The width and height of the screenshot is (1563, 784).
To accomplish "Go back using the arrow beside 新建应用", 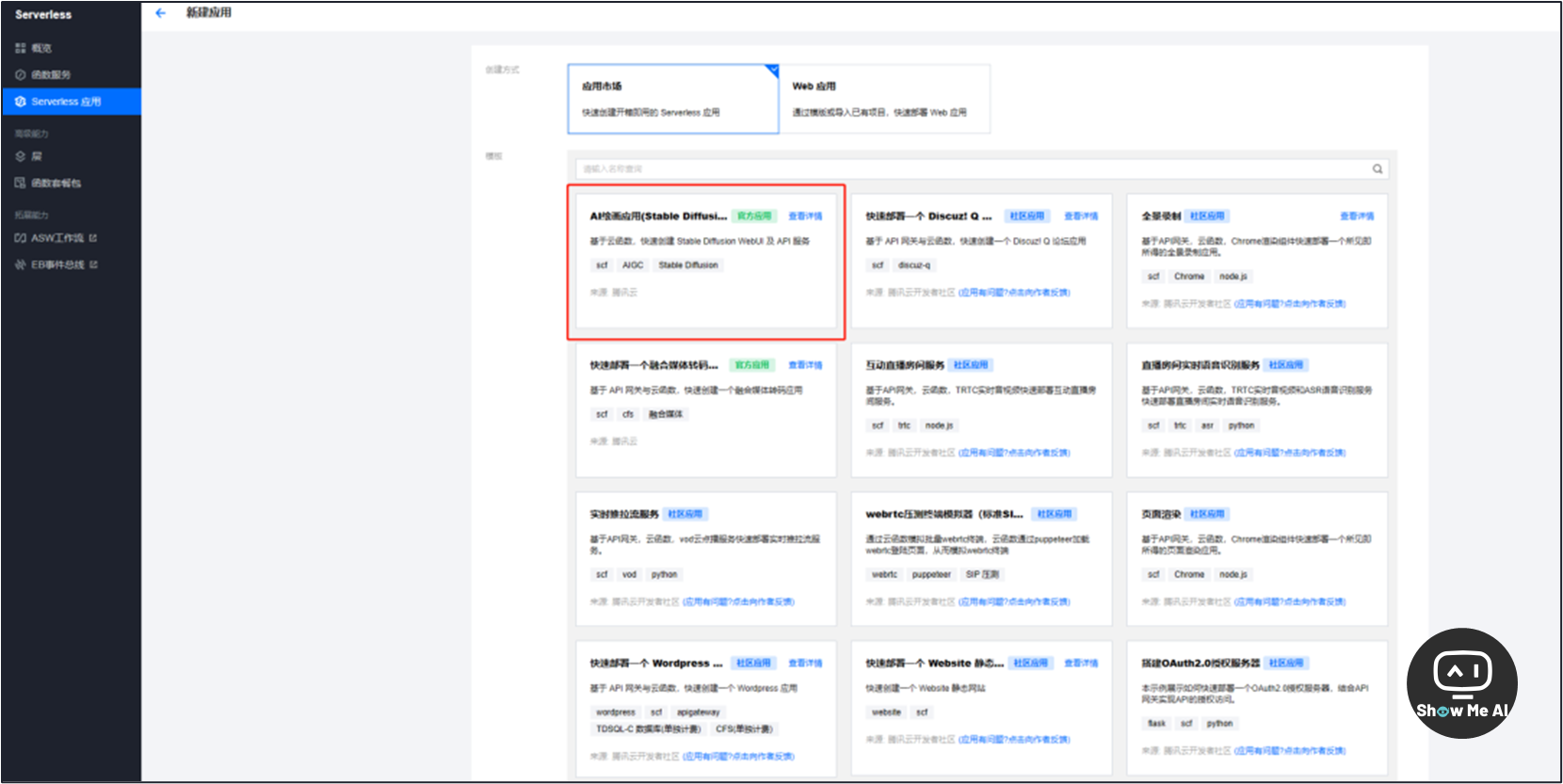I will 160,13.
